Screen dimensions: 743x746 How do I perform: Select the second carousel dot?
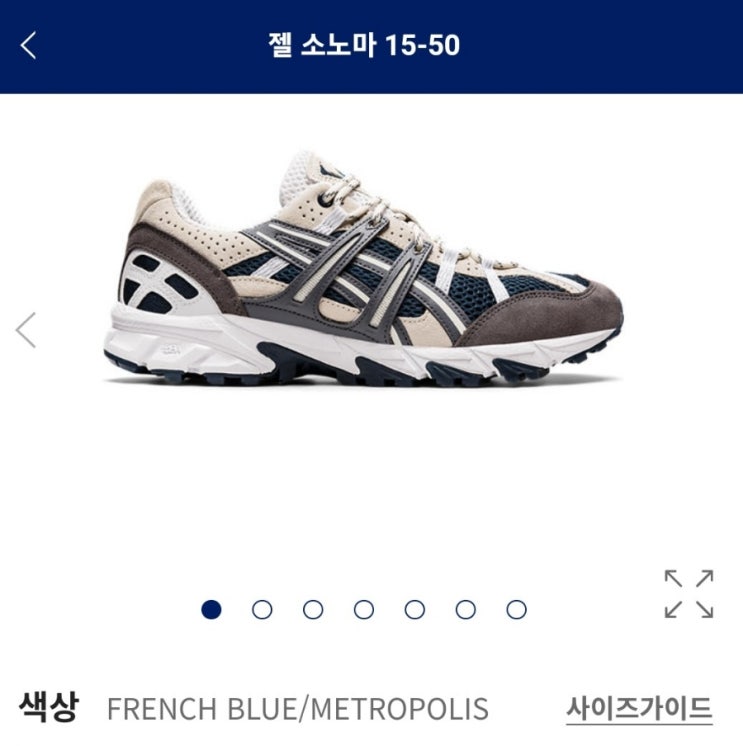pos(262,609)
